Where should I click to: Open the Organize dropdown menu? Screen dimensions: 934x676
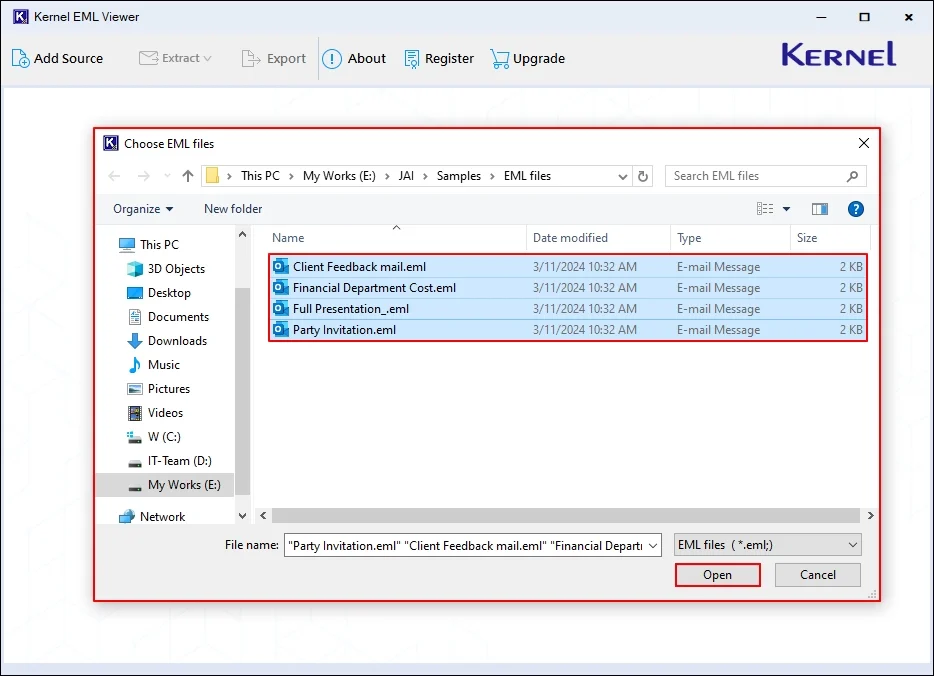coord(142,208)
